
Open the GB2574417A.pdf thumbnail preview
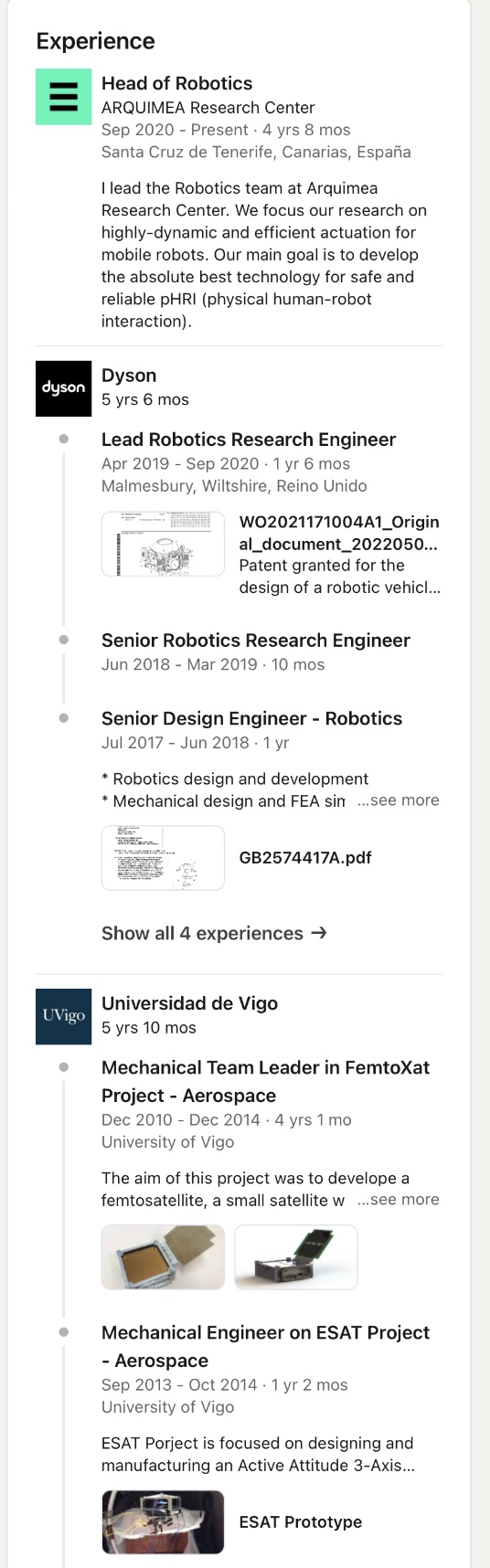[163, 858]
